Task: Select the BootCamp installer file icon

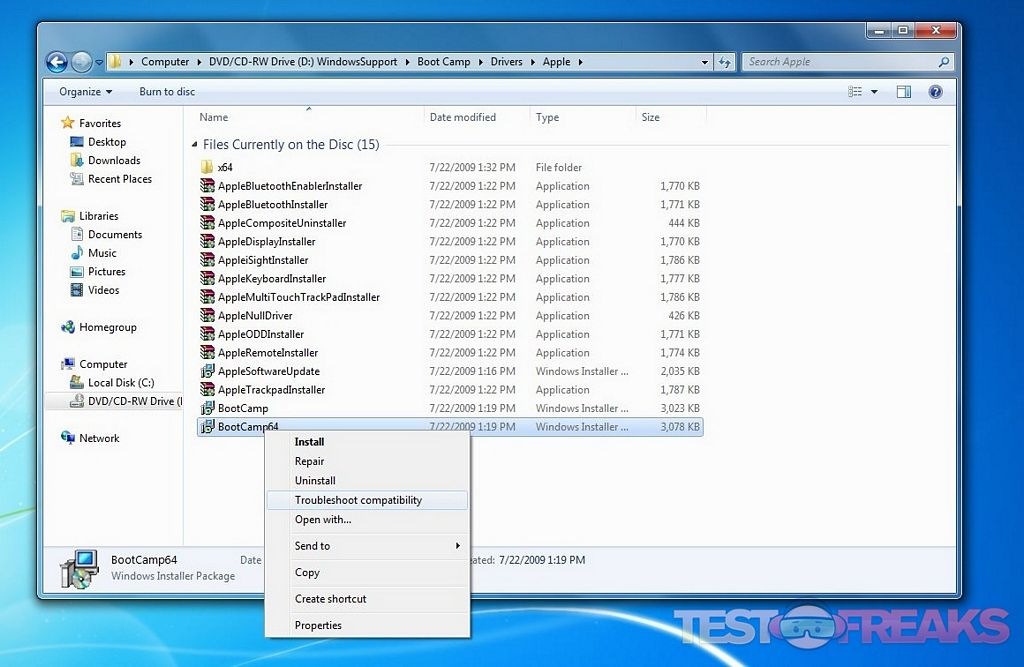Action: click(x=207, y=409)
